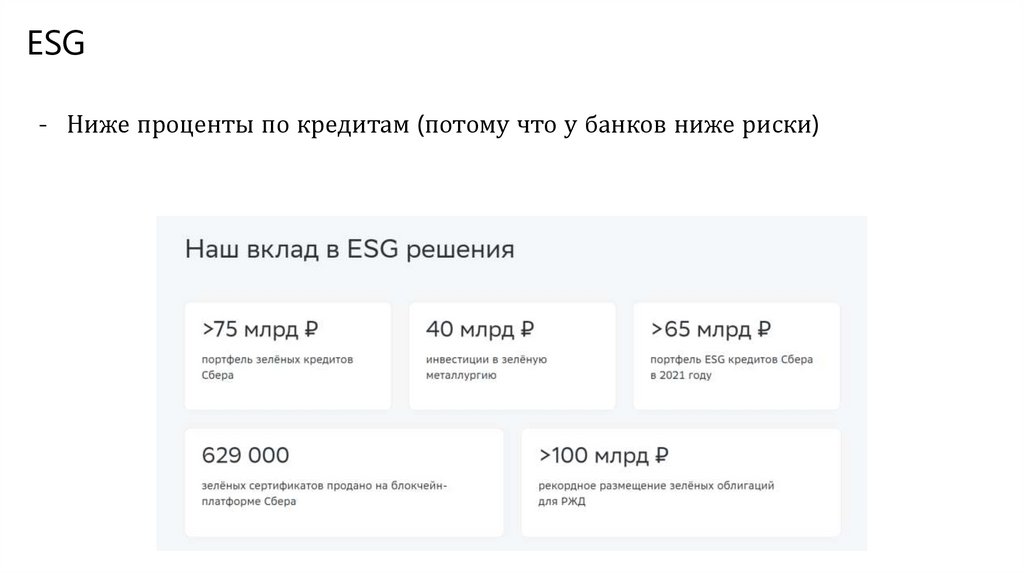
Task: Click the green certificates blockchain platform caption
Action: tap(324, 494)
